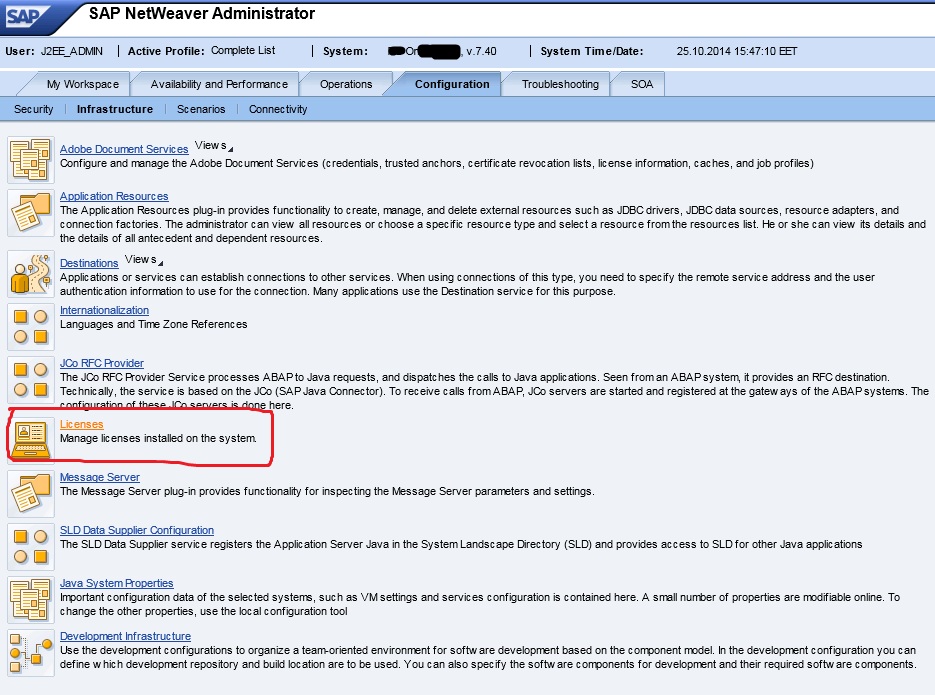Click 'Manage licenses installed on the system' text
This screenshot has height=695, width=935.
(158, 438)
